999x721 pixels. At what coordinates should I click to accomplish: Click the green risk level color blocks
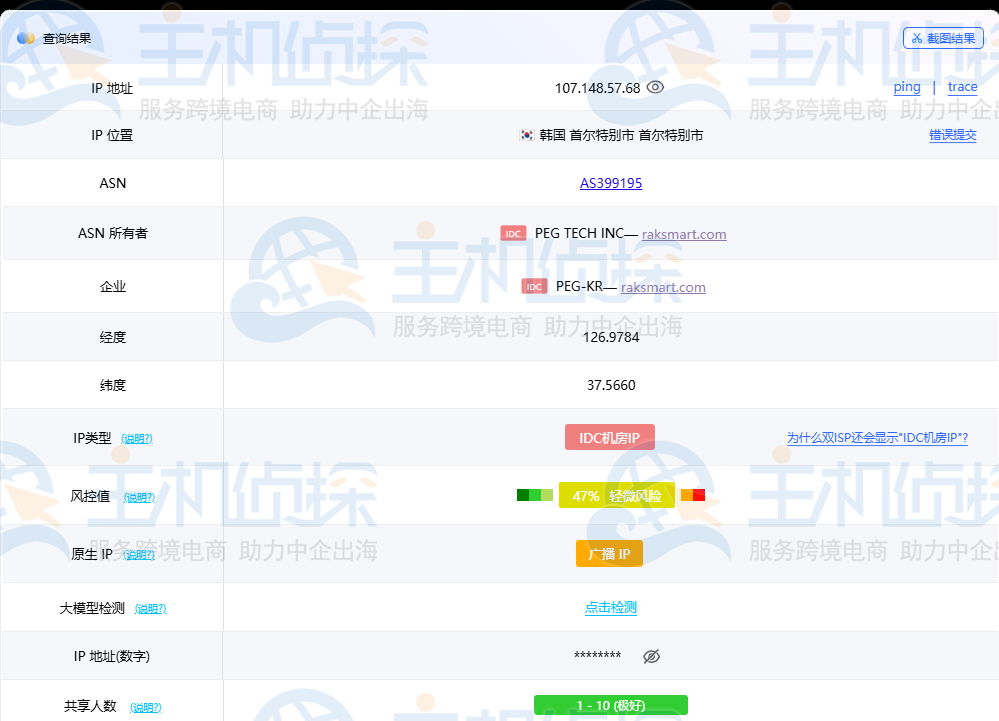(533, 494)
